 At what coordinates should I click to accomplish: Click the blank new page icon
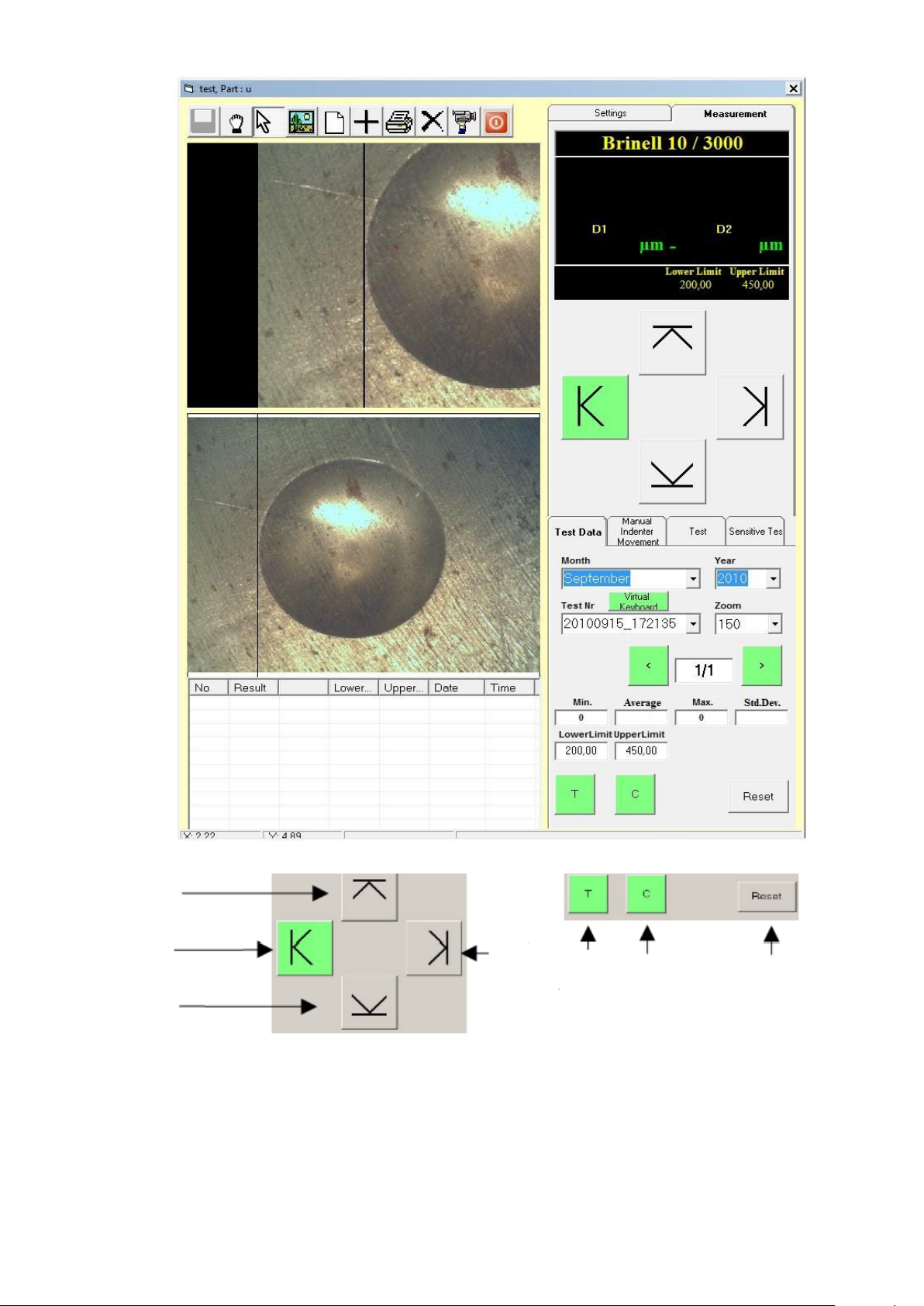pyautogui.click(x=334, y=122)
